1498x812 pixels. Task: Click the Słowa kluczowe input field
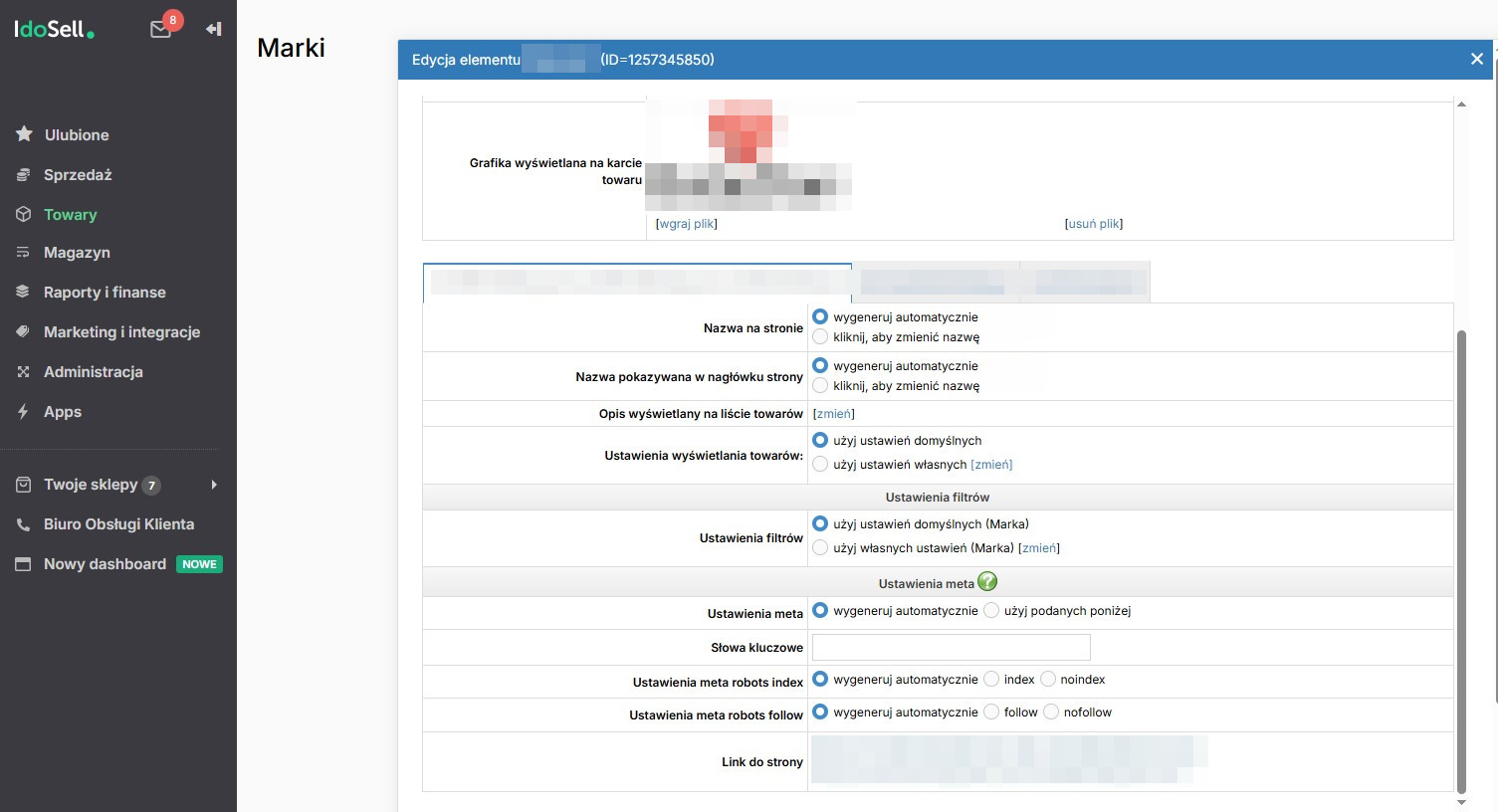pos(952,648)
